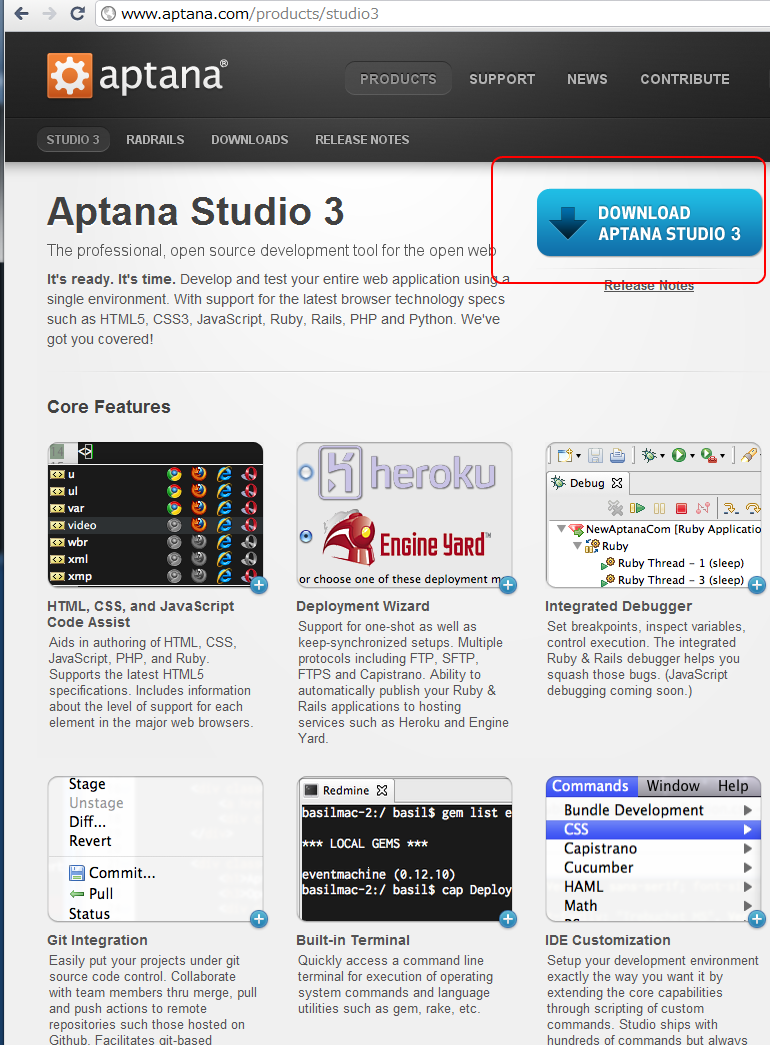Click the Pull item in Git thumbnail
Viewport: 770px width, 1045px height.
(x=91, y=894)
